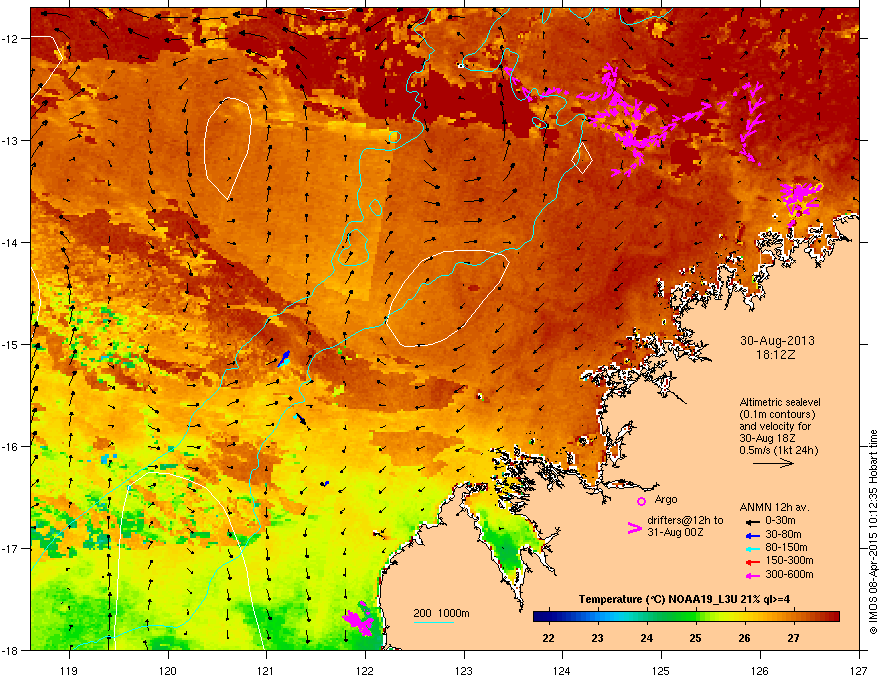Click the longitude axis label 127
880x680 pixels.
click(x=859, y=670)
